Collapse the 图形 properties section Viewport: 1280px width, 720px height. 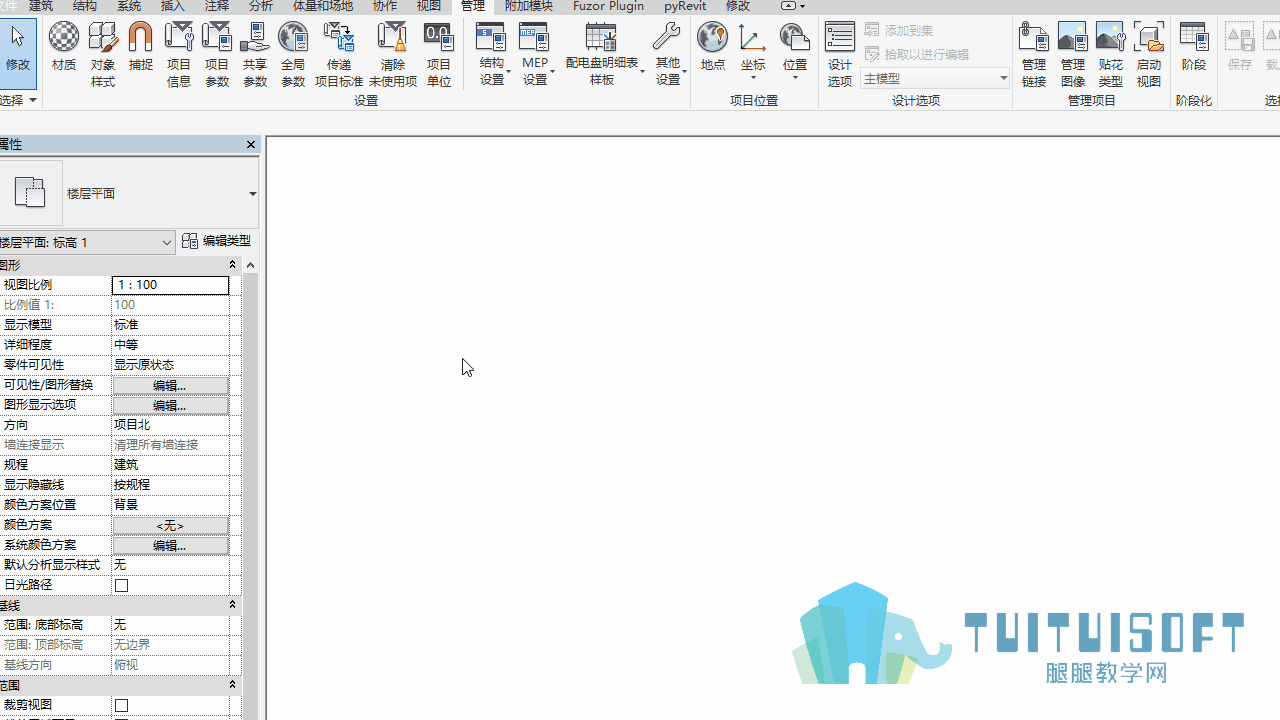click(232, 265)
